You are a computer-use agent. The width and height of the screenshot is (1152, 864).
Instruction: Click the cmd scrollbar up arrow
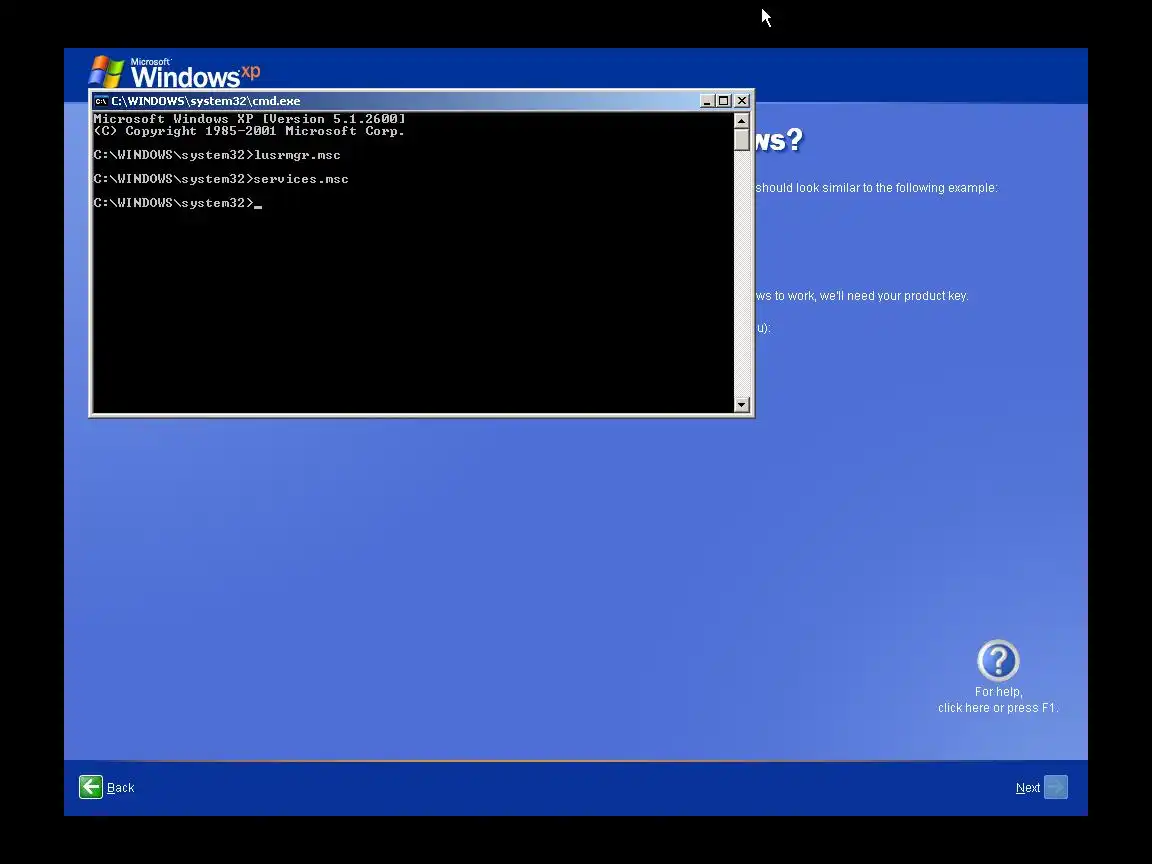pos(741,120)
